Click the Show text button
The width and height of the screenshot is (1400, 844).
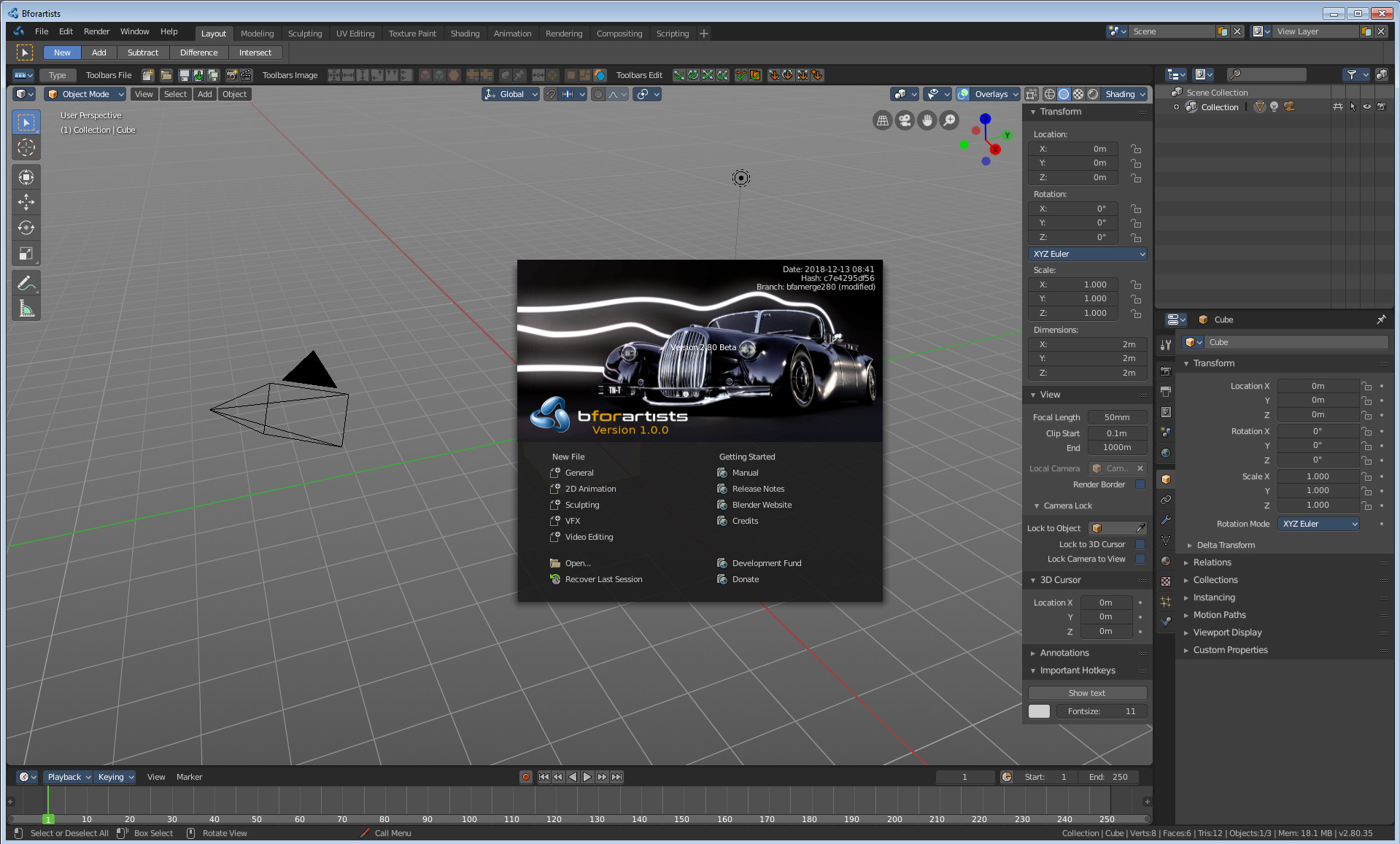[1086, 693]
